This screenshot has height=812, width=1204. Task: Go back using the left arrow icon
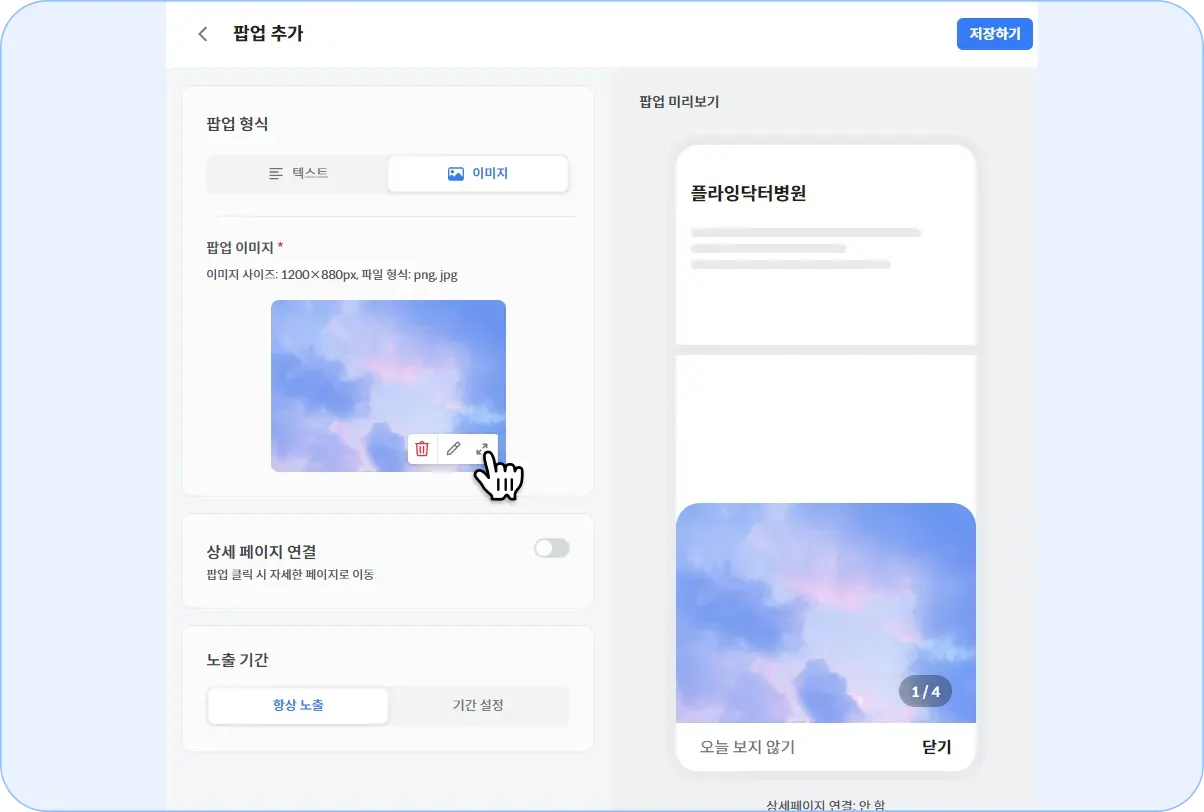[x=203, y=34]
